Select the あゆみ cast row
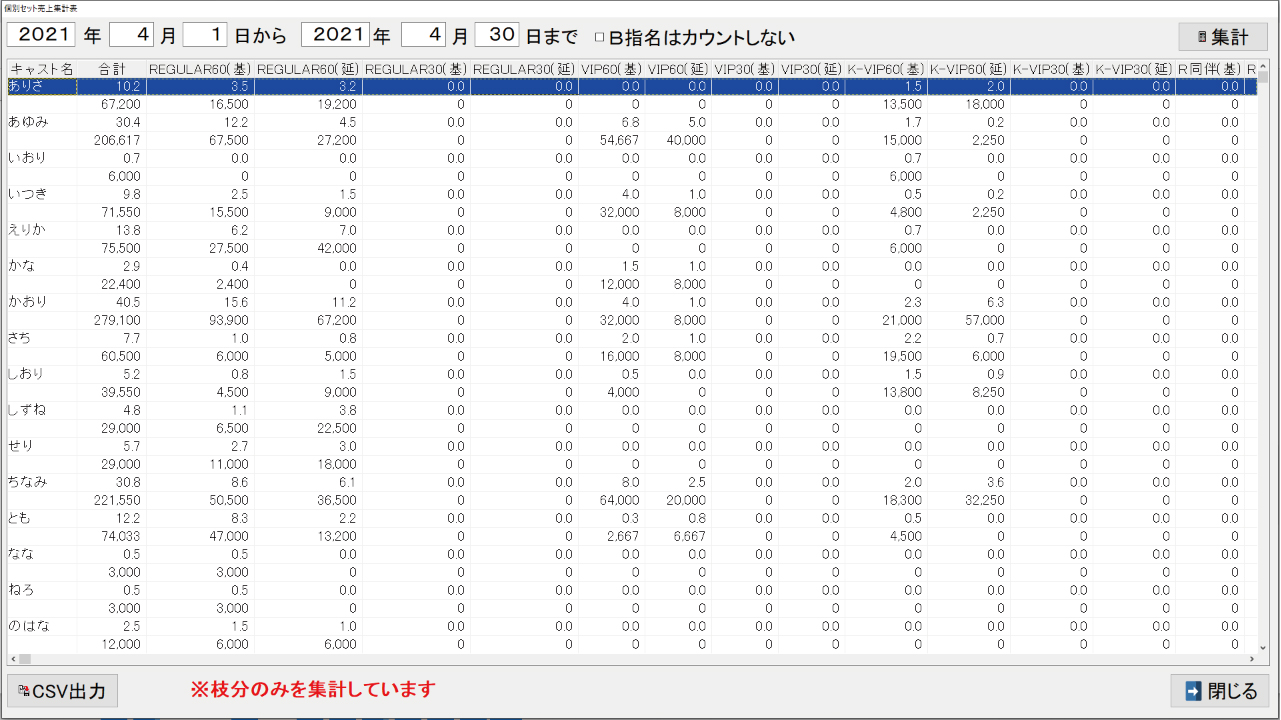The width and height of the screenshot is (1281, 720). point(28,123)
